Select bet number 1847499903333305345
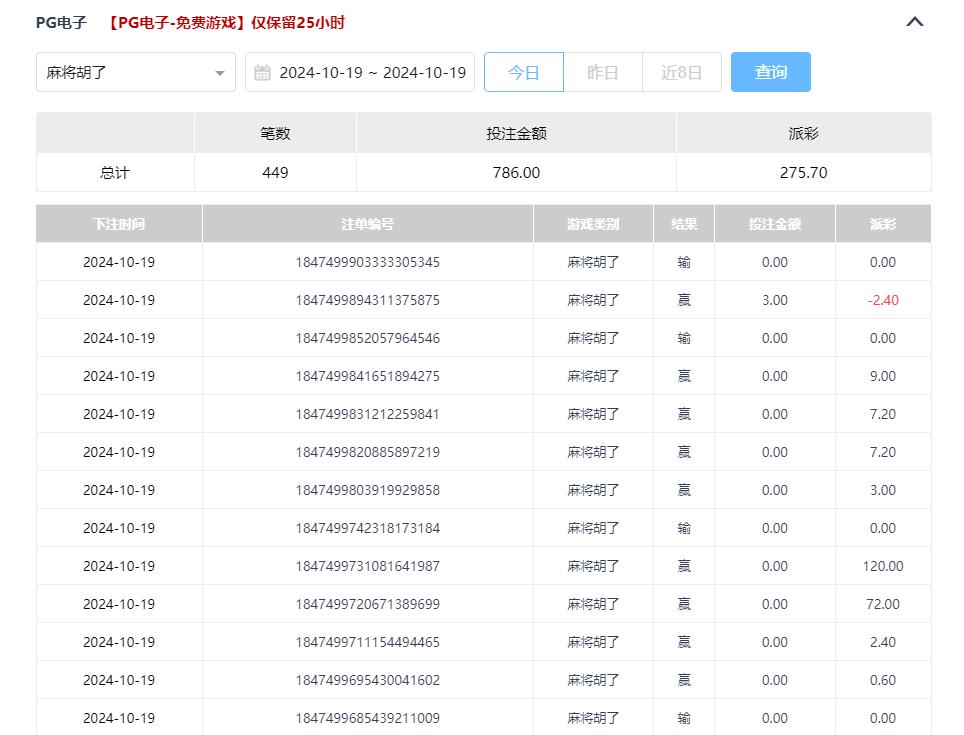The width and height of the screenshot is (964, 735). coord(367,262)
